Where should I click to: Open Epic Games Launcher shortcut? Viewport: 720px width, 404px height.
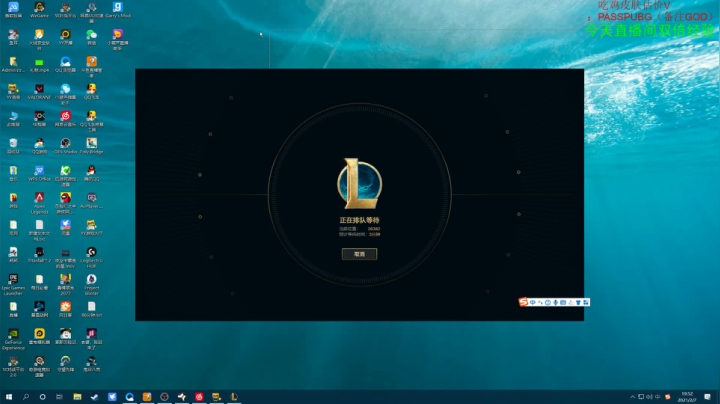(x=13, y=285)
